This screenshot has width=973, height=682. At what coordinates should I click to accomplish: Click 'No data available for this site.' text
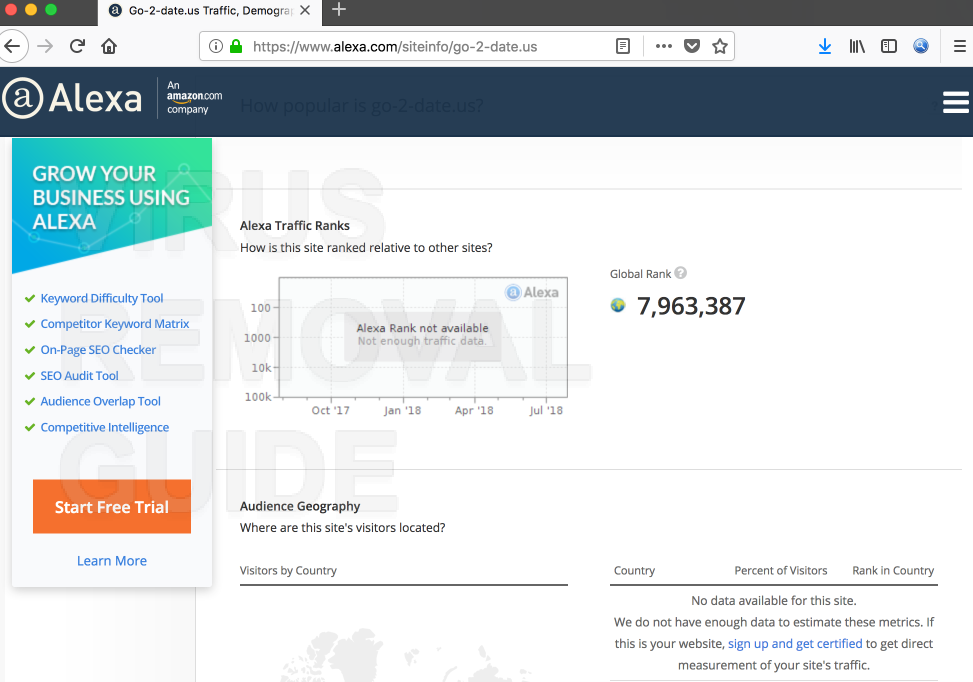click(x=774, y=601)
